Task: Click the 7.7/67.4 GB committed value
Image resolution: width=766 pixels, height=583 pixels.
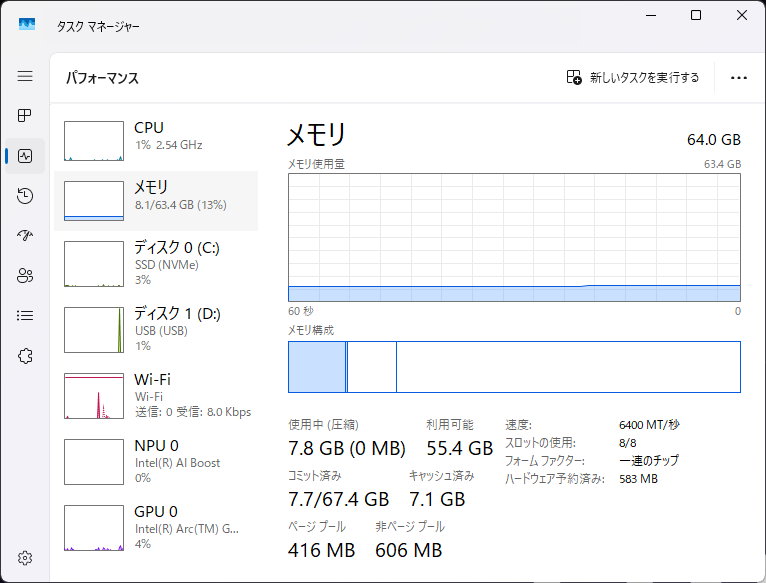Action: point(339,499)
